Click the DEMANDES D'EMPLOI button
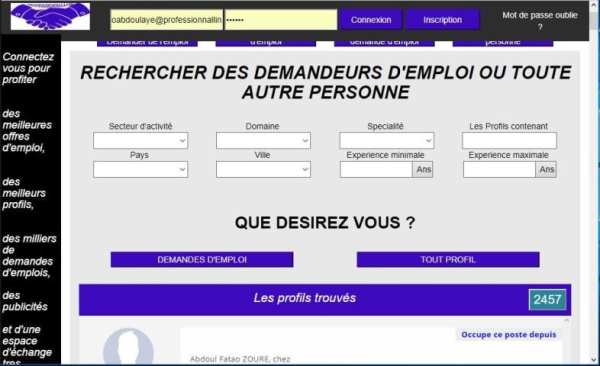The height and width of the screenshot is (366, 600). pos(202,260)
